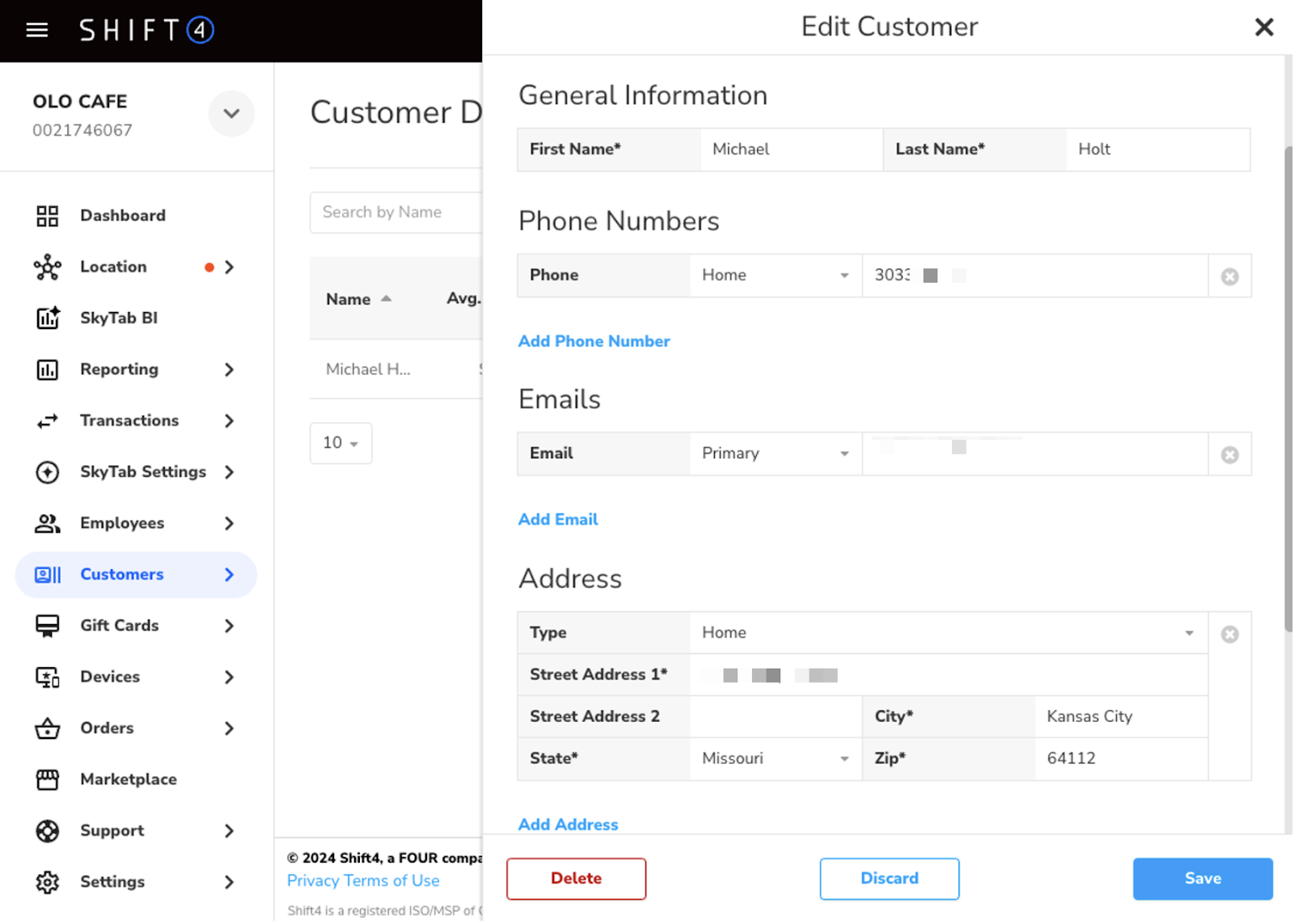This screenshot has height=924, width=1294.
Task: Open the hamburger navigation menu
Action: (x=37, y=31)
